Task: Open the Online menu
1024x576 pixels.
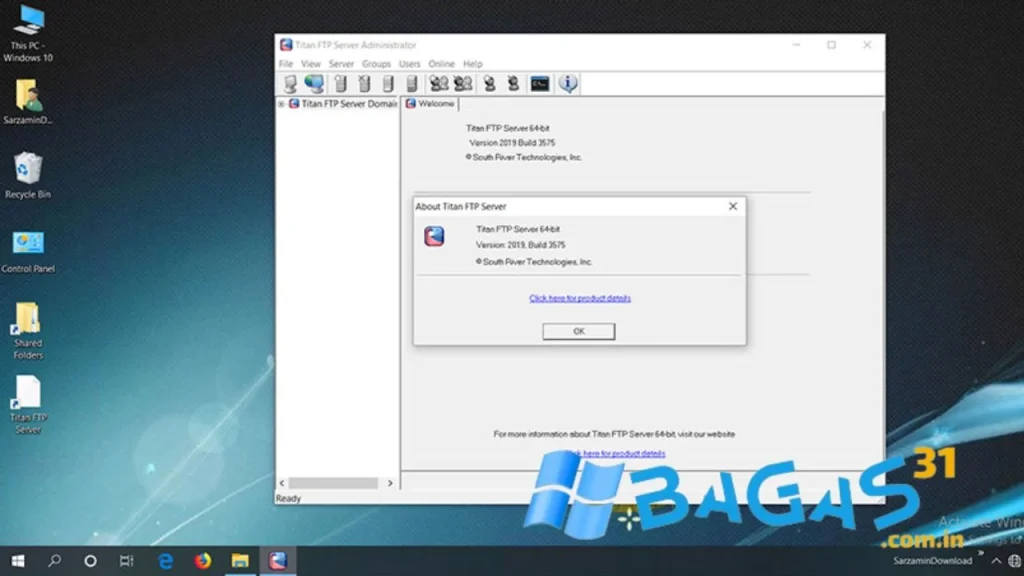Action: (441, 64)
